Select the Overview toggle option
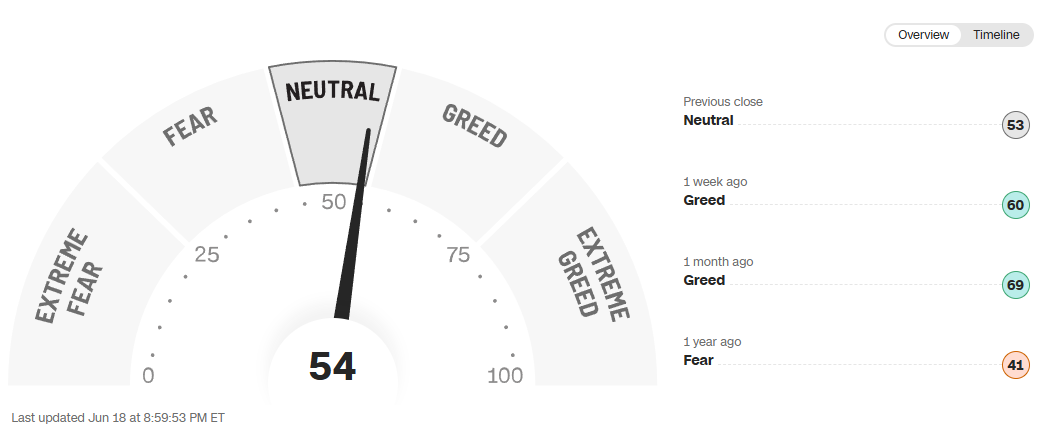 pyautogui.click(x=923, y=35)
